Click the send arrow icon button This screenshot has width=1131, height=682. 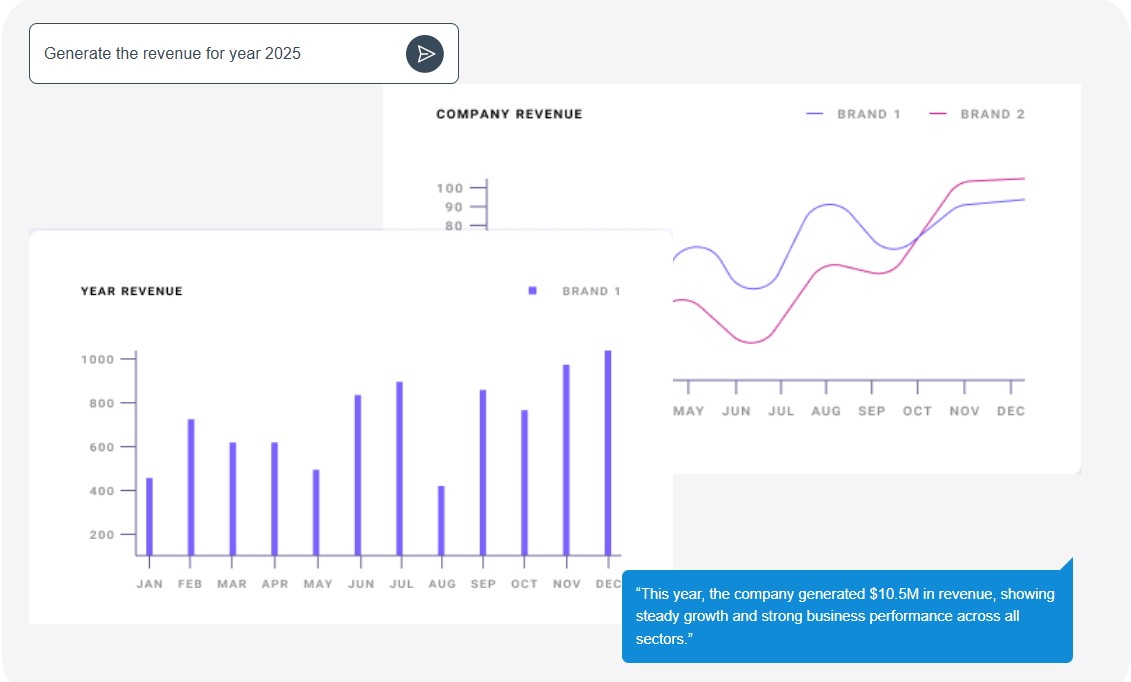(424, 54)
